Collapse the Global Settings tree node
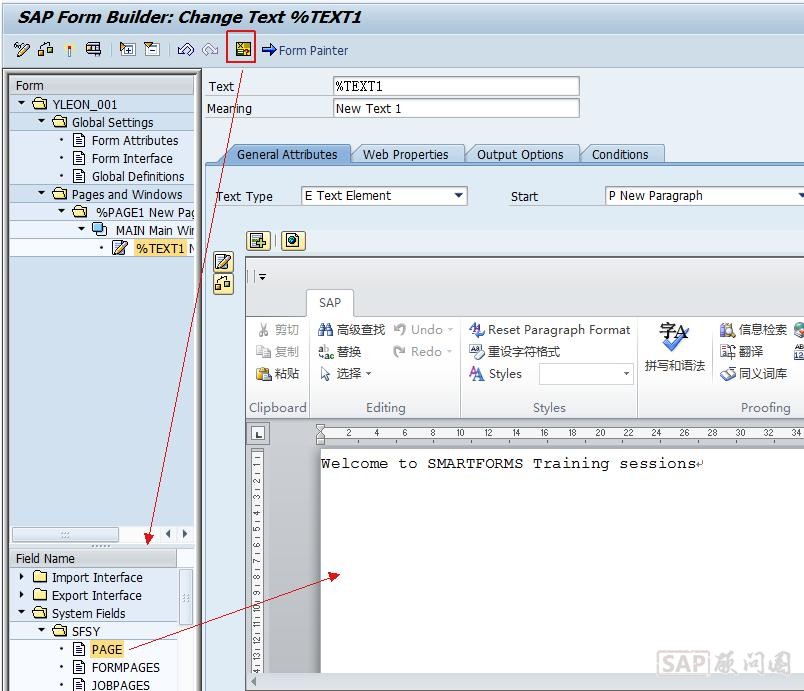This screenshot has height=691, width=804. (x=42, y=122)
